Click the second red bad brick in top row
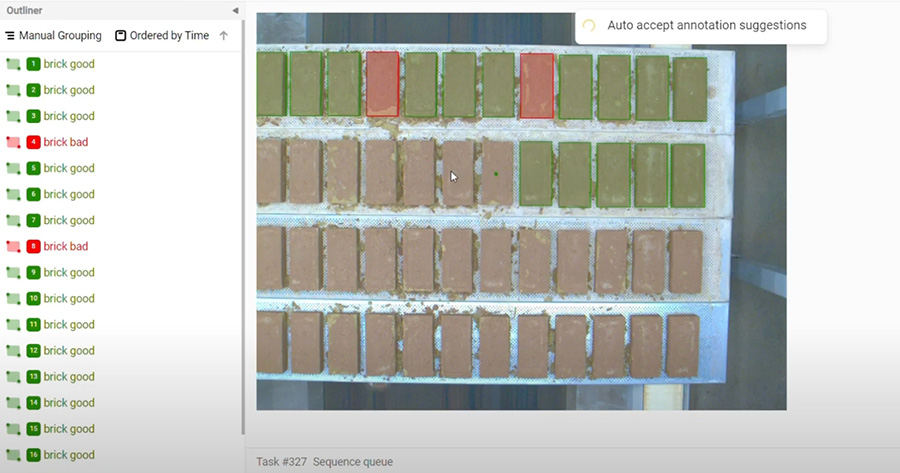 (x=537, y=86)
